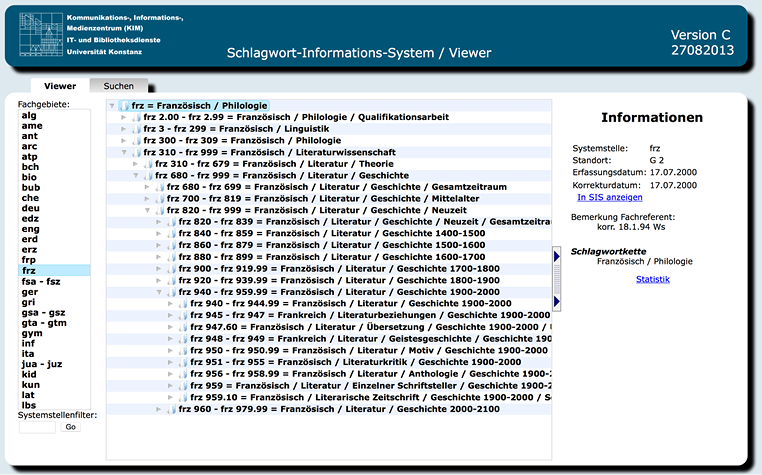Expand frz 960 - frz 979.99 node
Image resolution: width=762 pixels, height=475 pixels.
[x=159, y=409]
